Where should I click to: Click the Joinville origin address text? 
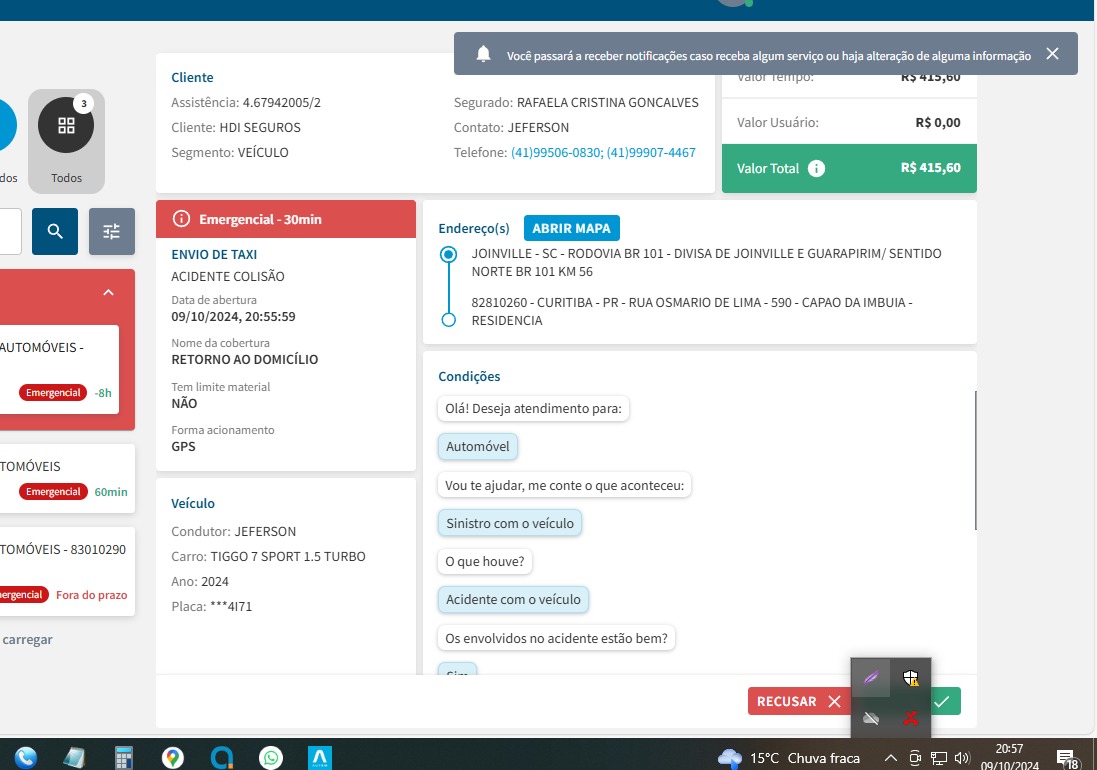pos(707,262)
